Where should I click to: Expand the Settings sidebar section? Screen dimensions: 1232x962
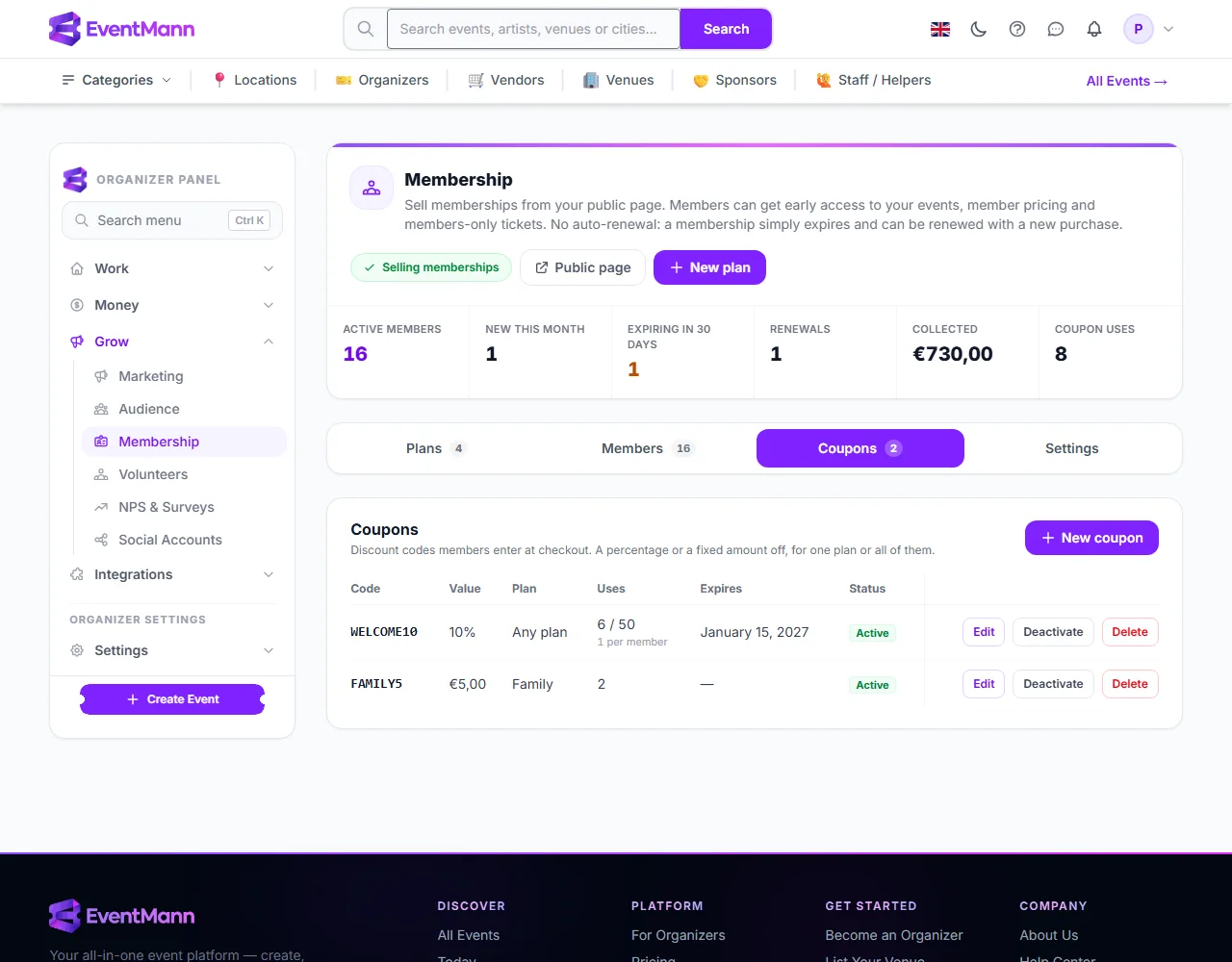[172, 650]
